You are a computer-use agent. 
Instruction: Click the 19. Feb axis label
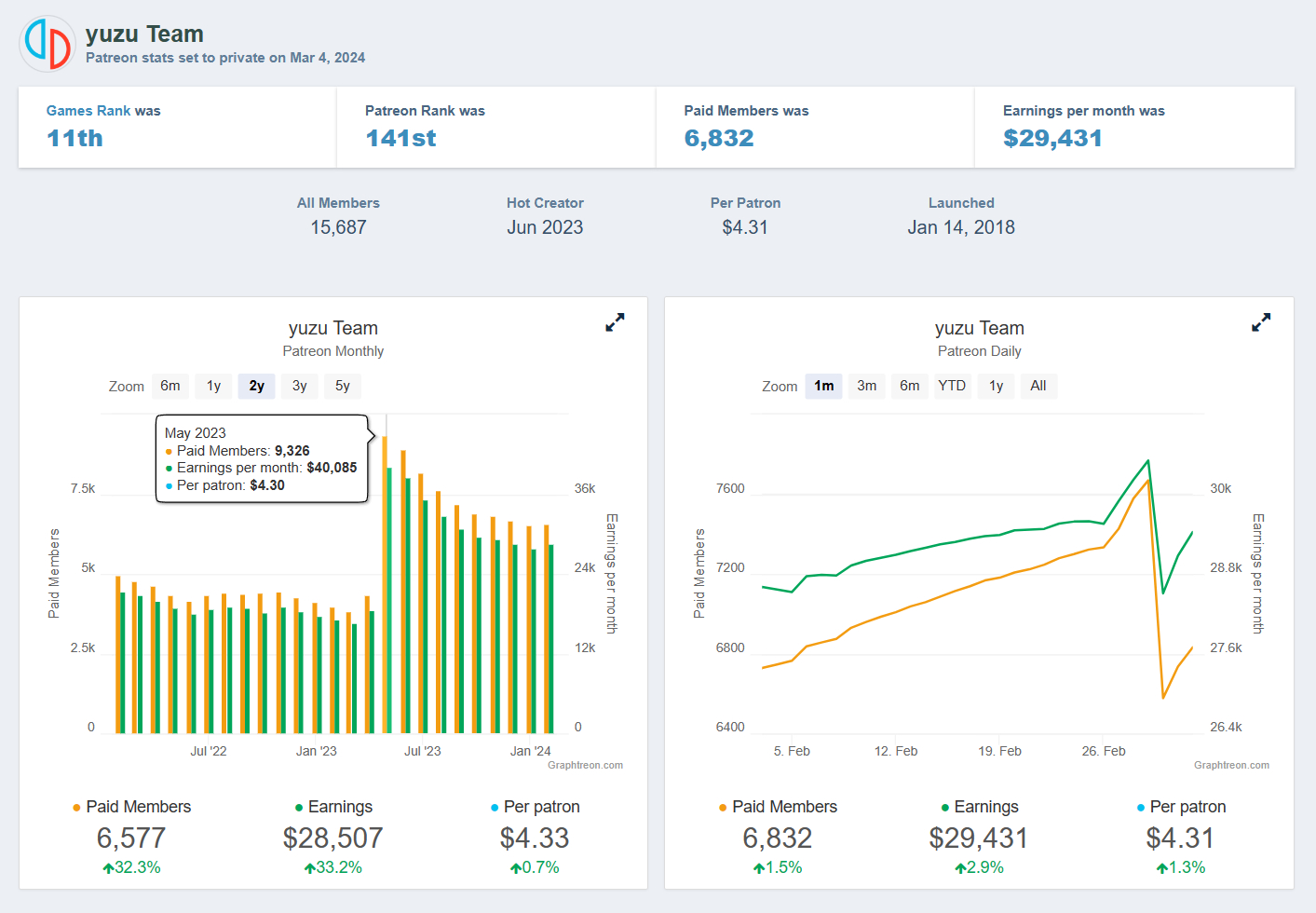pyautogui.click(x=1000, y=751)
